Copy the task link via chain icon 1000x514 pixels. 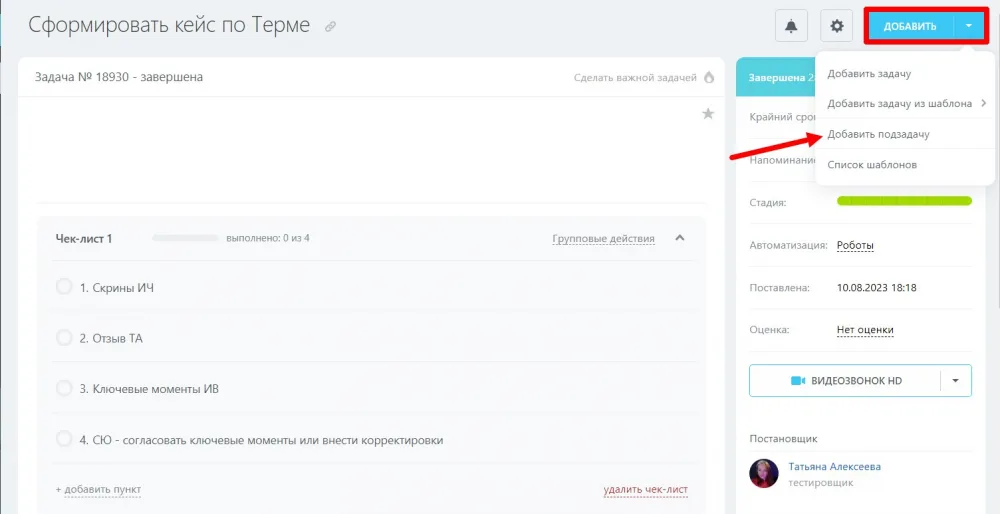[330, 27]
